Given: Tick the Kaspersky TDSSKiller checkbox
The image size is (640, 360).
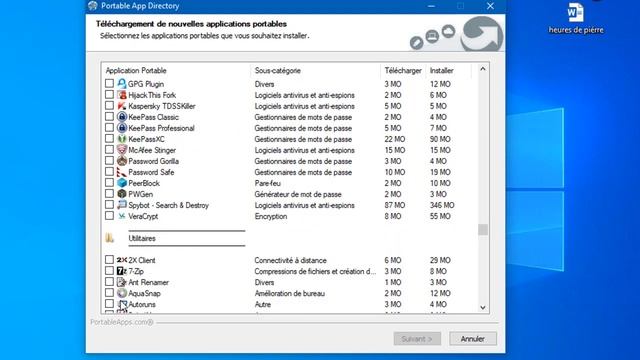Looking at the screenshot, I should [x=109, y=105].
